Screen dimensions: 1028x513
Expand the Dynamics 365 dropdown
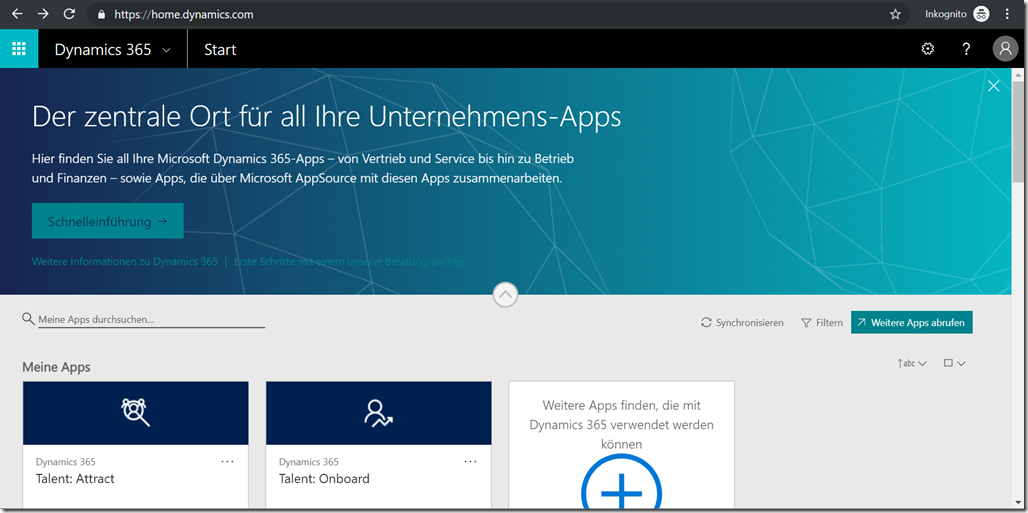(x=166, y=50)
